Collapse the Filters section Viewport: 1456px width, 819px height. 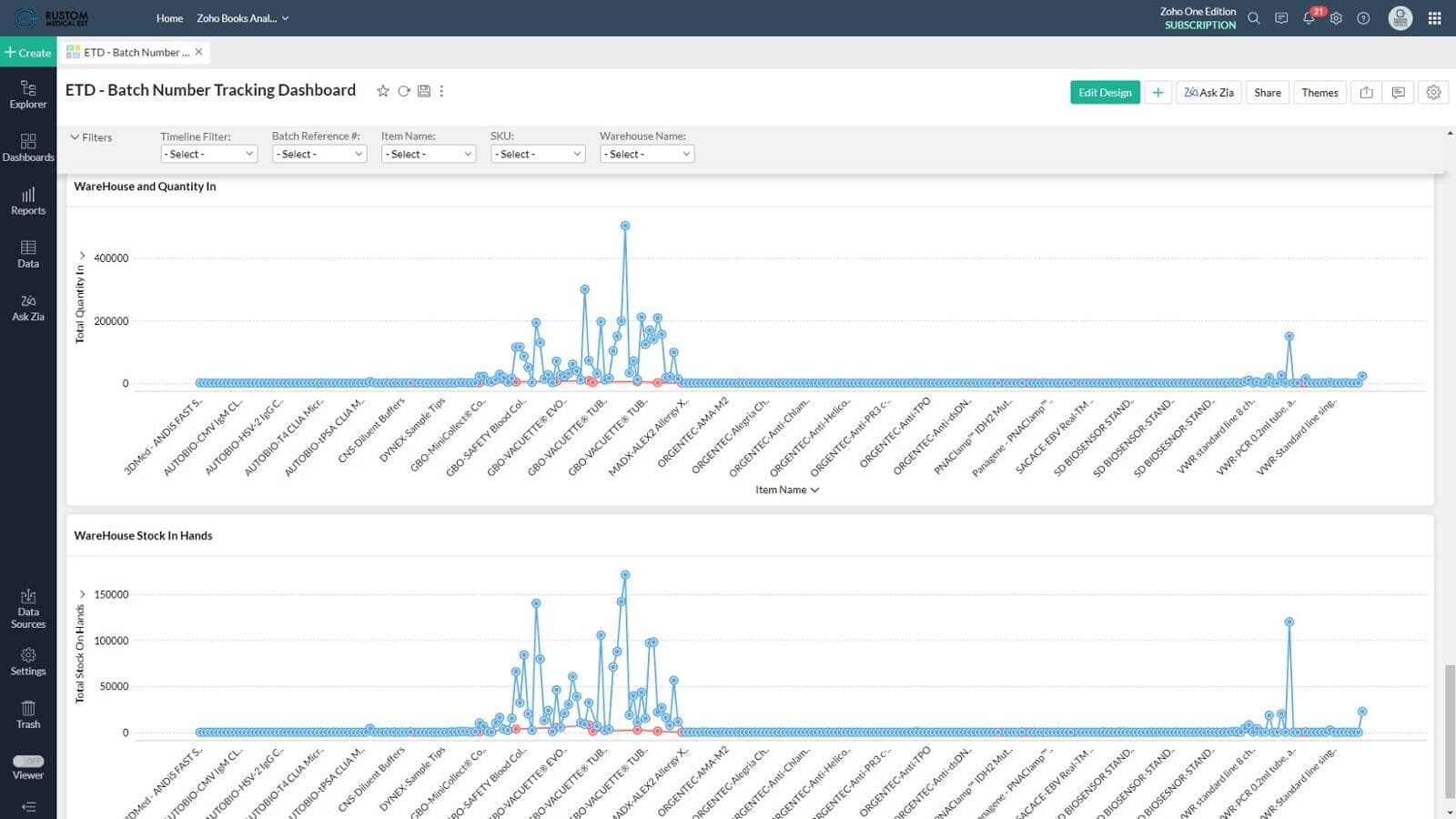click(91, 137)
